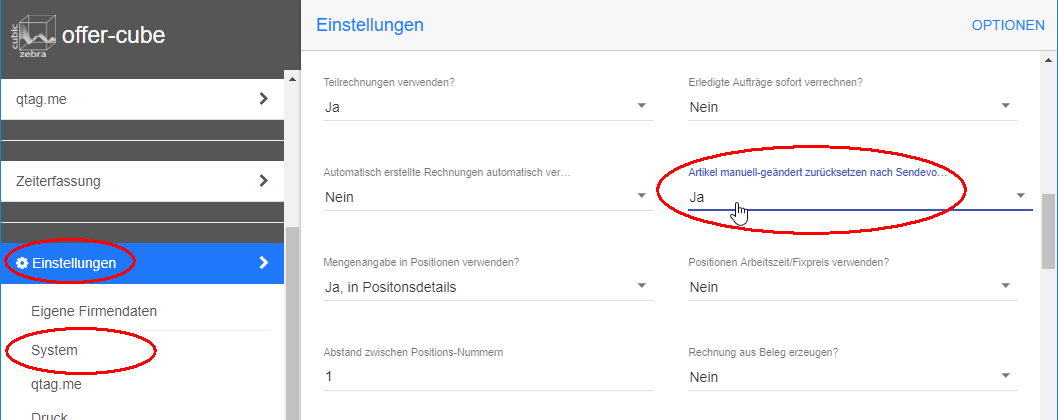Open Artikel manuell-geändert zurücksetzen dropdown
The width and height of the screenshot is (1058, 420).
(x=1020, y=196)
